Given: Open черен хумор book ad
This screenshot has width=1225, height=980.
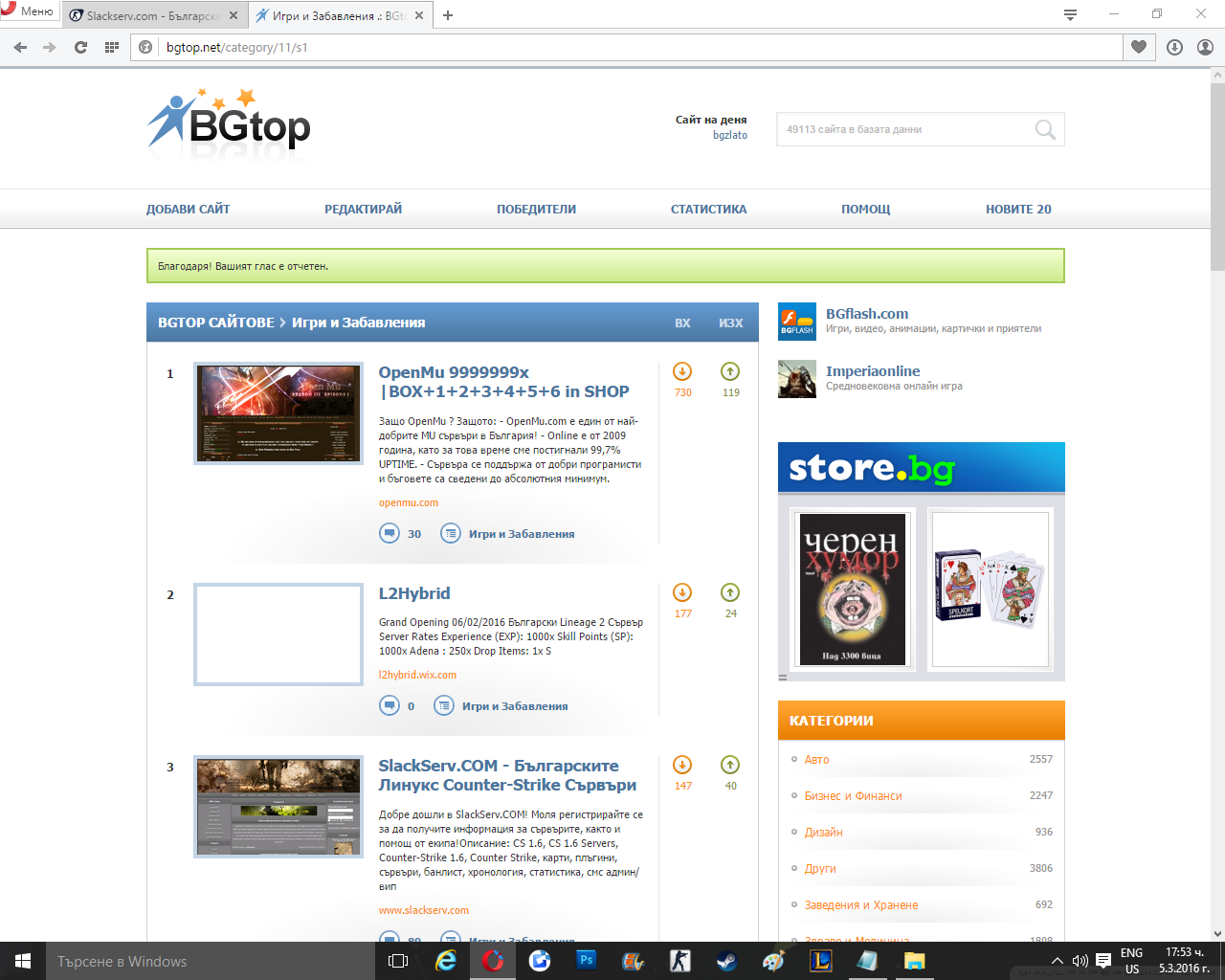Looking at the screenshot, I should [853, 589].
